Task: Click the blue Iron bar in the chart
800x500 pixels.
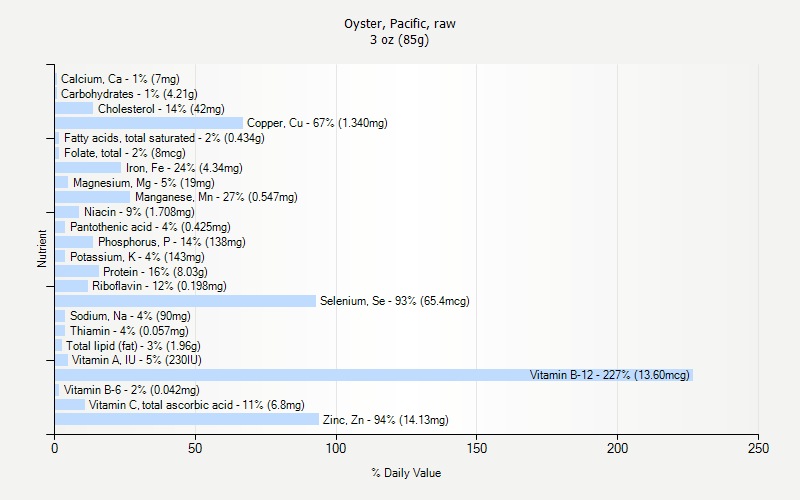Action: 88,168
